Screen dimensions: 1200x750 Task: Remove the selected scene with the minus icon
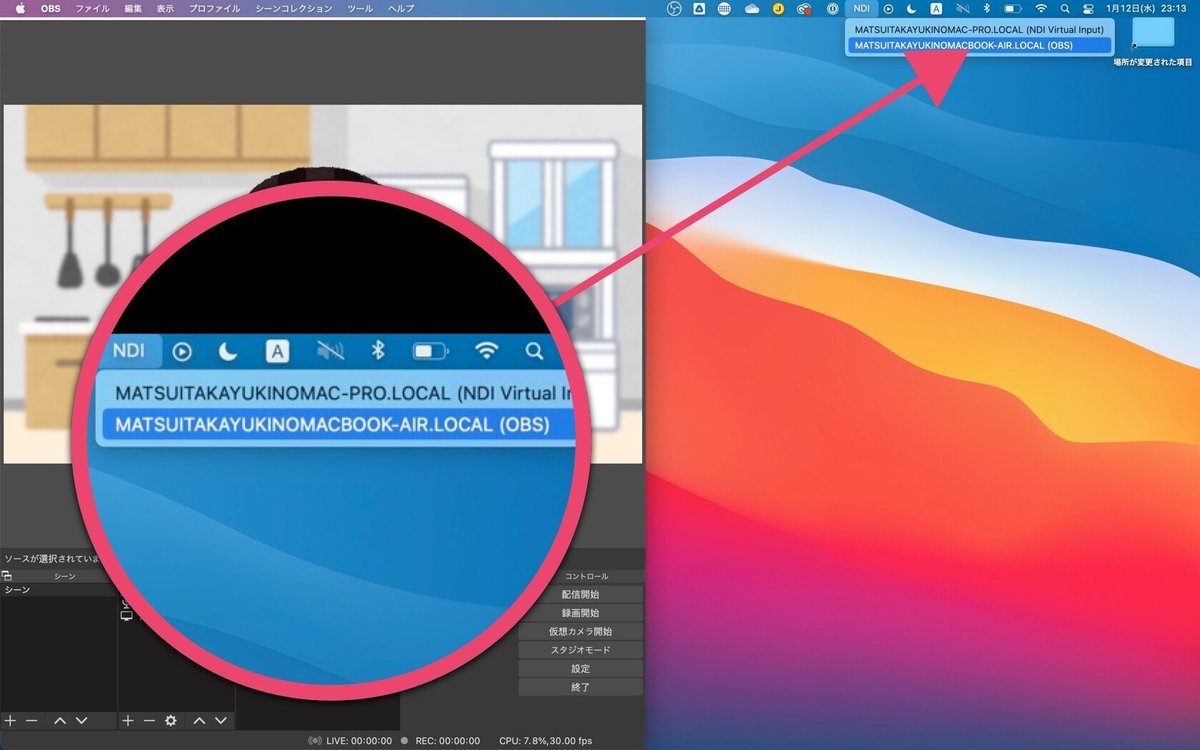point(32,720)
